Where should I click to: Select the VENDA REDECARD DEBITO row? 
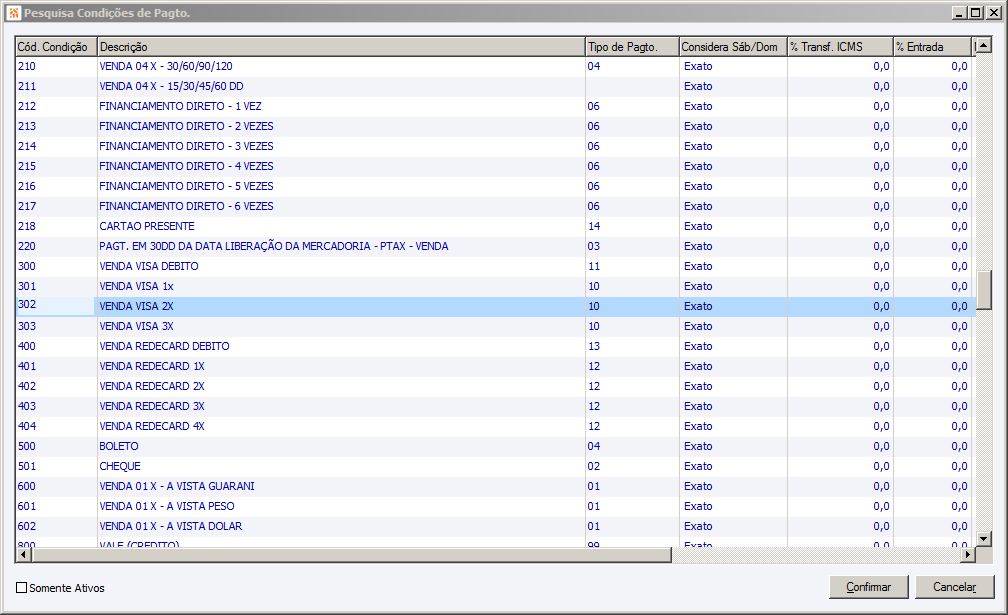click(496, 346)
